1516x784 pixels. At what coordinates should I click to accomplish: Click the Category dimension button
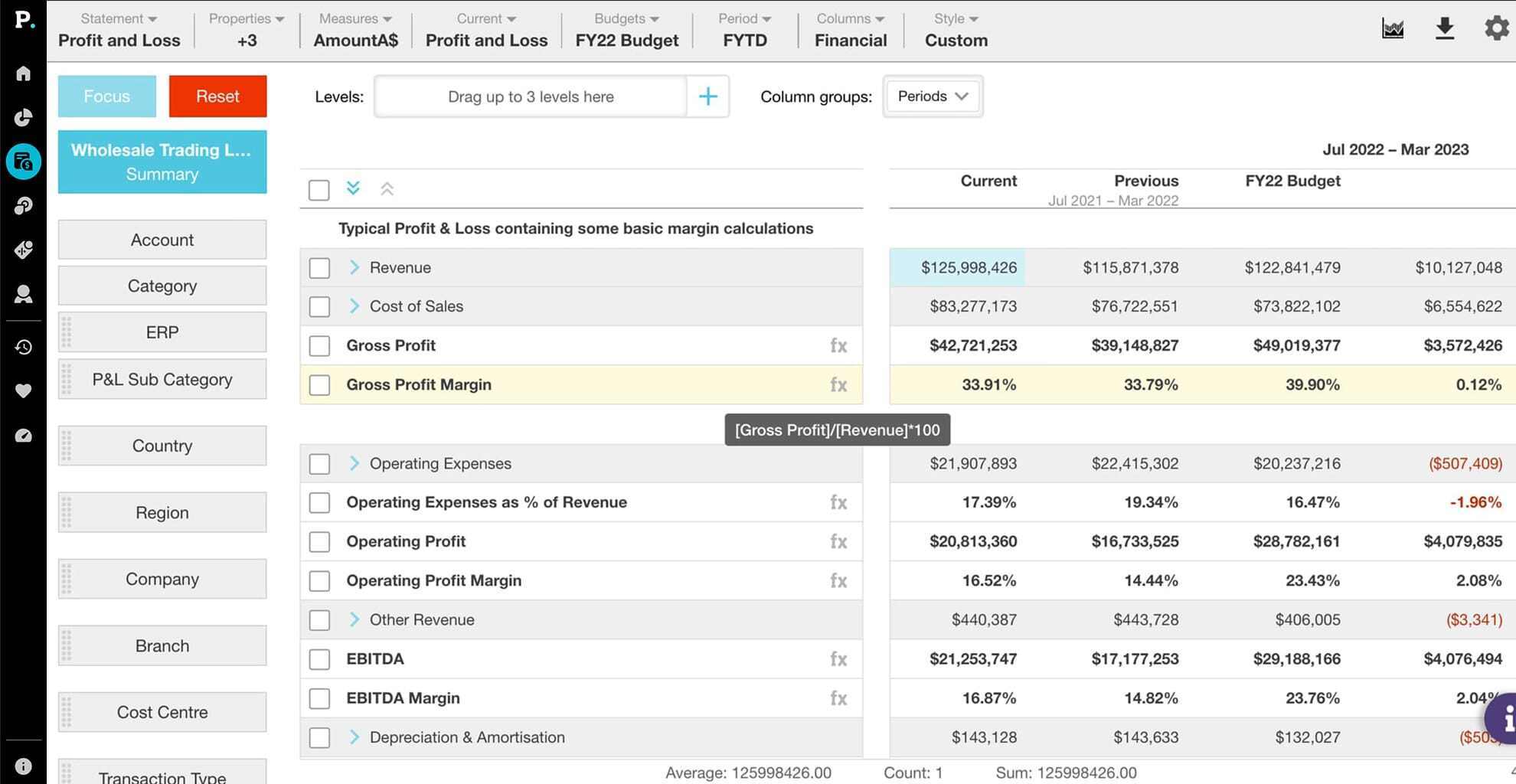click(162, 286)
